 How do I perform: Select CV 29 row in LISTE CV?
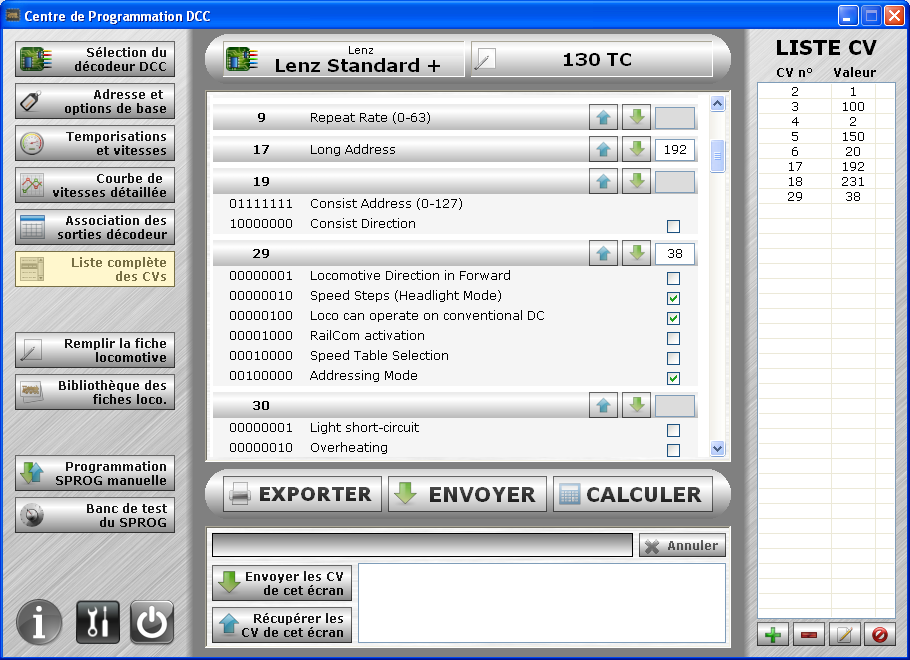click(826, 197)
